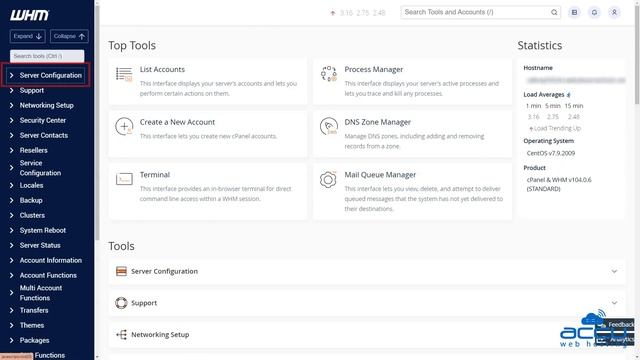
Task: Open Locales in sidebar
Action: tap(31, 185)
